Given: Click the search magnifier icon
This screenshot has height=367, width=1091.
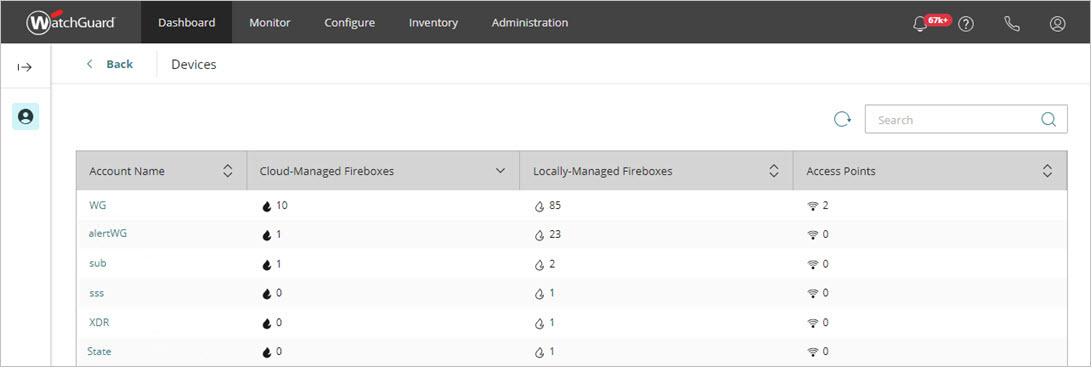Looking at the screenshot, I should (x=1049, y=119).
